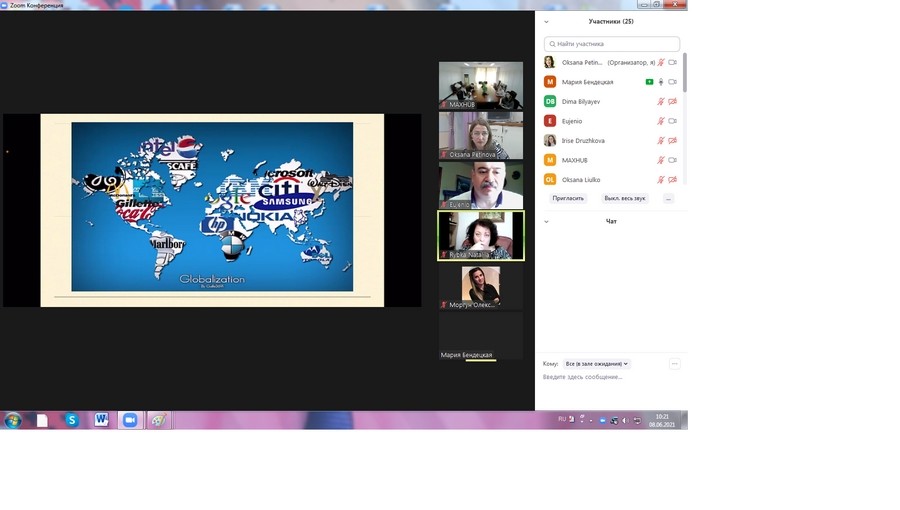Screen dimensions: 900x510
Task: Click the E avatar for Eujenio
Action: (x=550, y=121)
